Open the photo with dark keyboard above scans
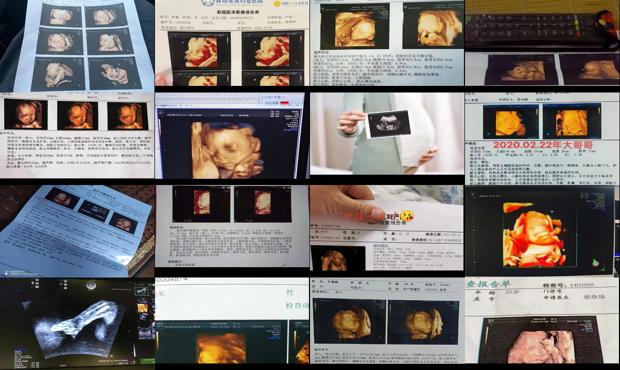Screen dimensions: 620x370 coord(542,43)
